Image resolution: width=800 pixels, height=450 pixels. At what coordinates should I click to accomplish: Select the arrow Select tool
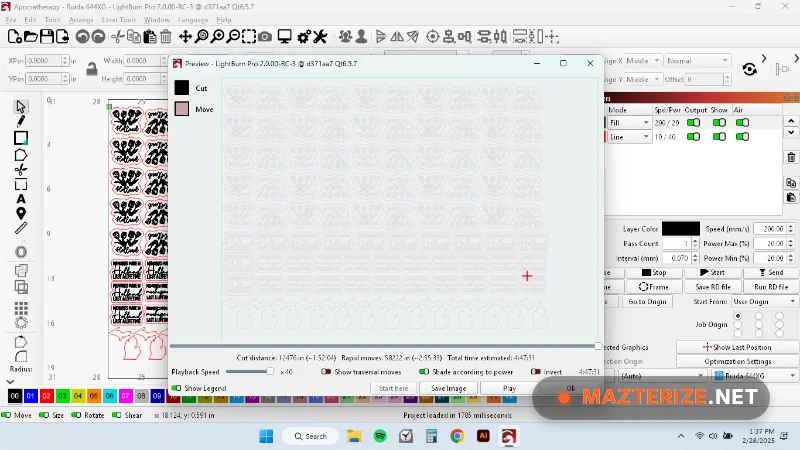click(21, 106)
